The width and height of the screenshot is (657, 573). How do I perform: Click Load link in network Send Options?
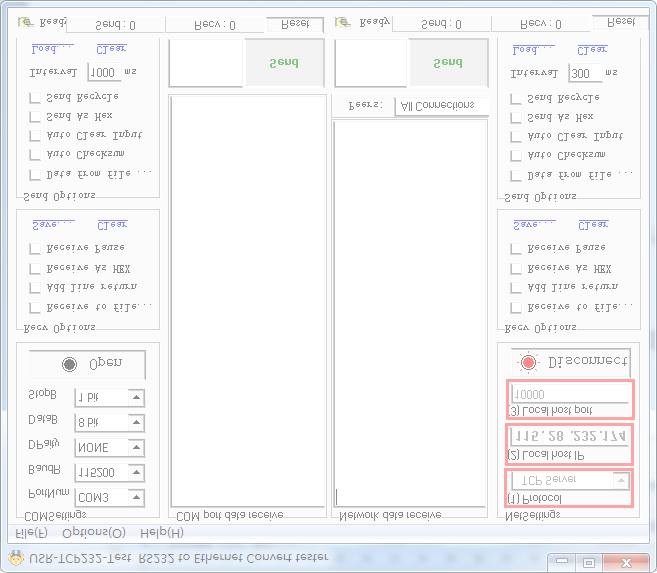(533, 50)
